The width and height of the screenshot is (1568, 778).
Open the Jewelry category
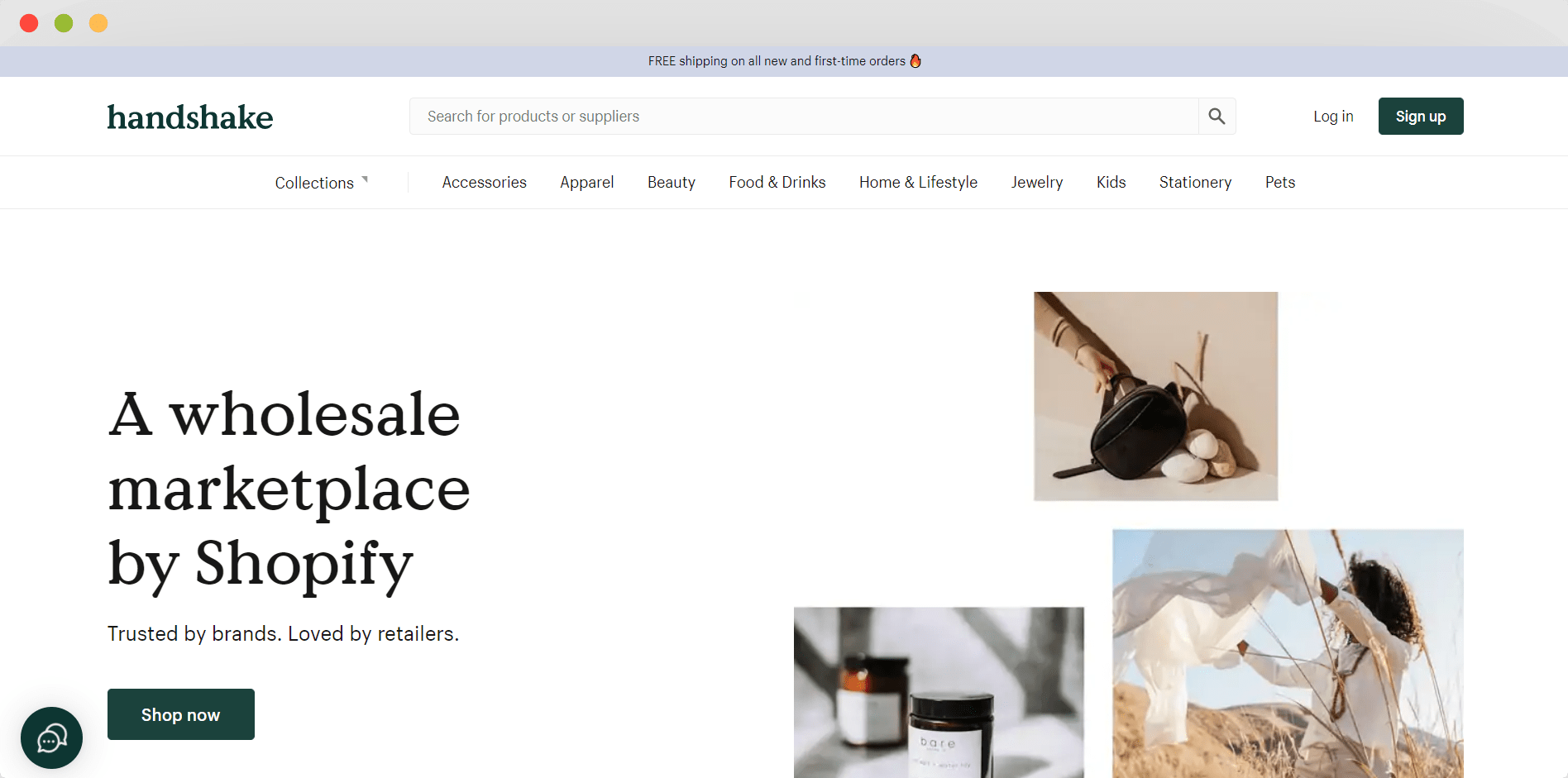(x=1036, y=182)
